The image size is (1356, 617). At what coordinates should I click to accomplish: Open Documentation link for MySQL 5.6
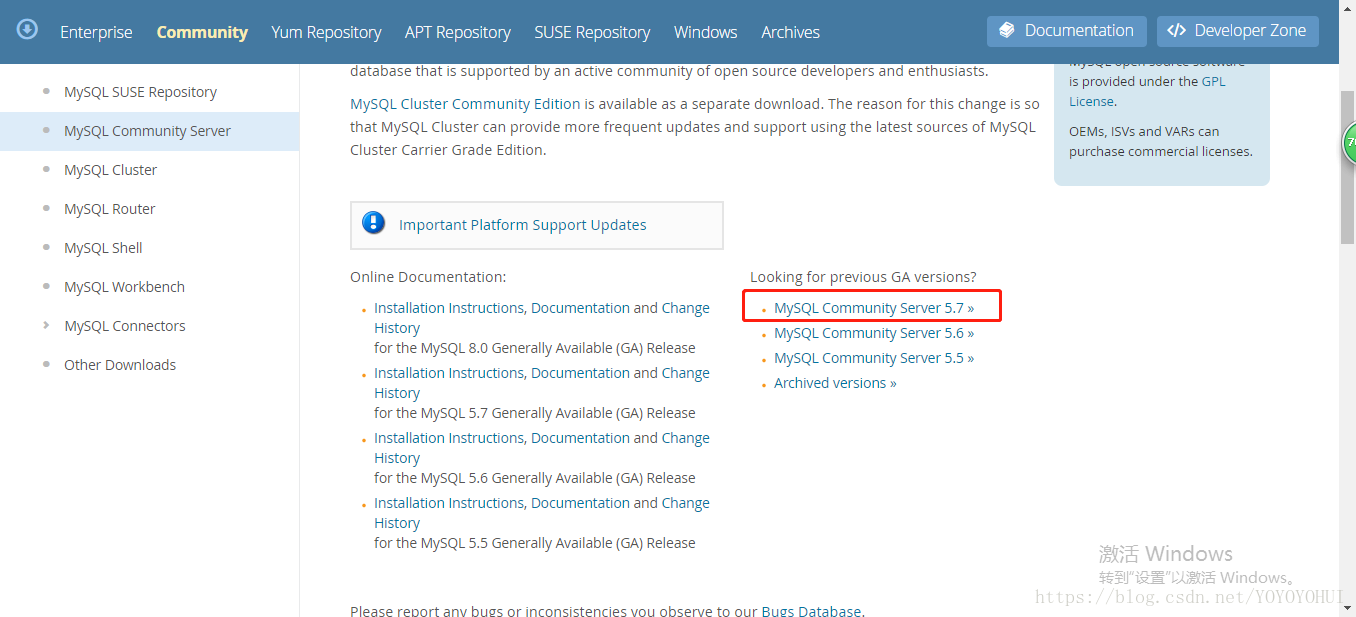tap(580, 438)
